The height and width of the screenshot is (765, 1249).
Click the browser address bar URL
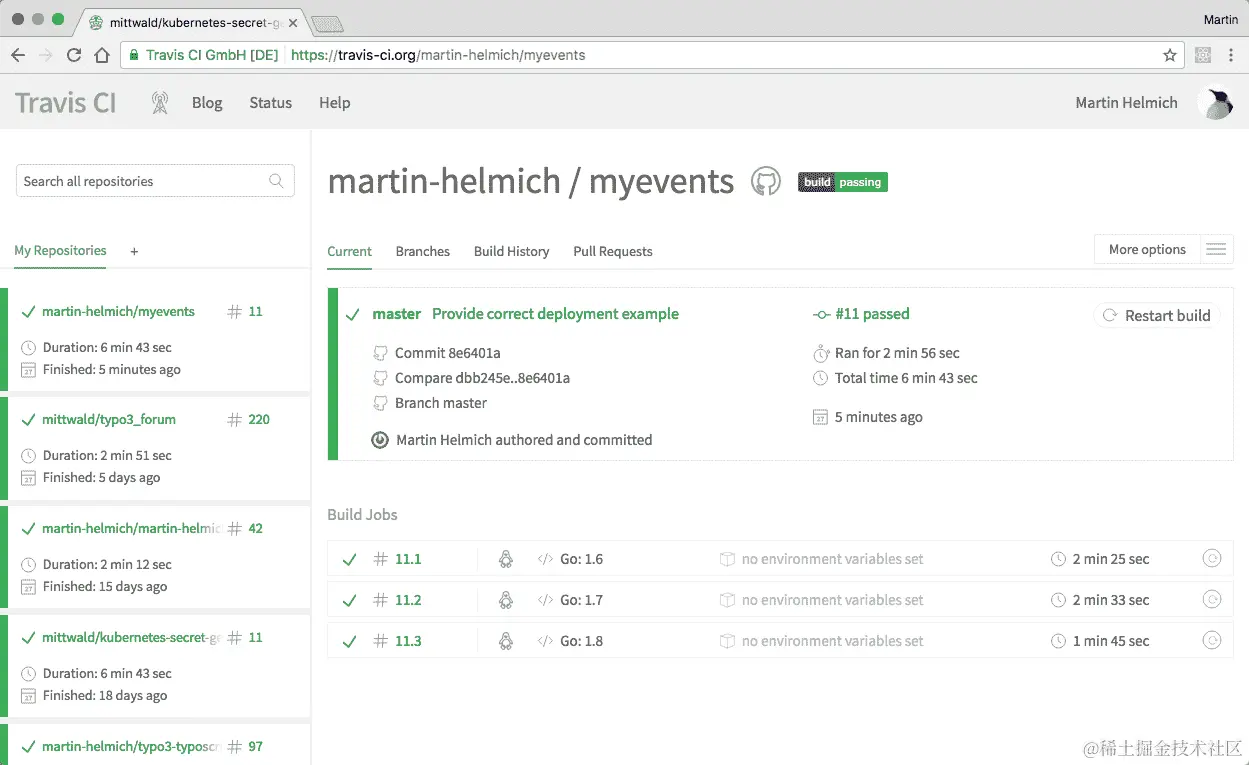(x=438, y=55)
